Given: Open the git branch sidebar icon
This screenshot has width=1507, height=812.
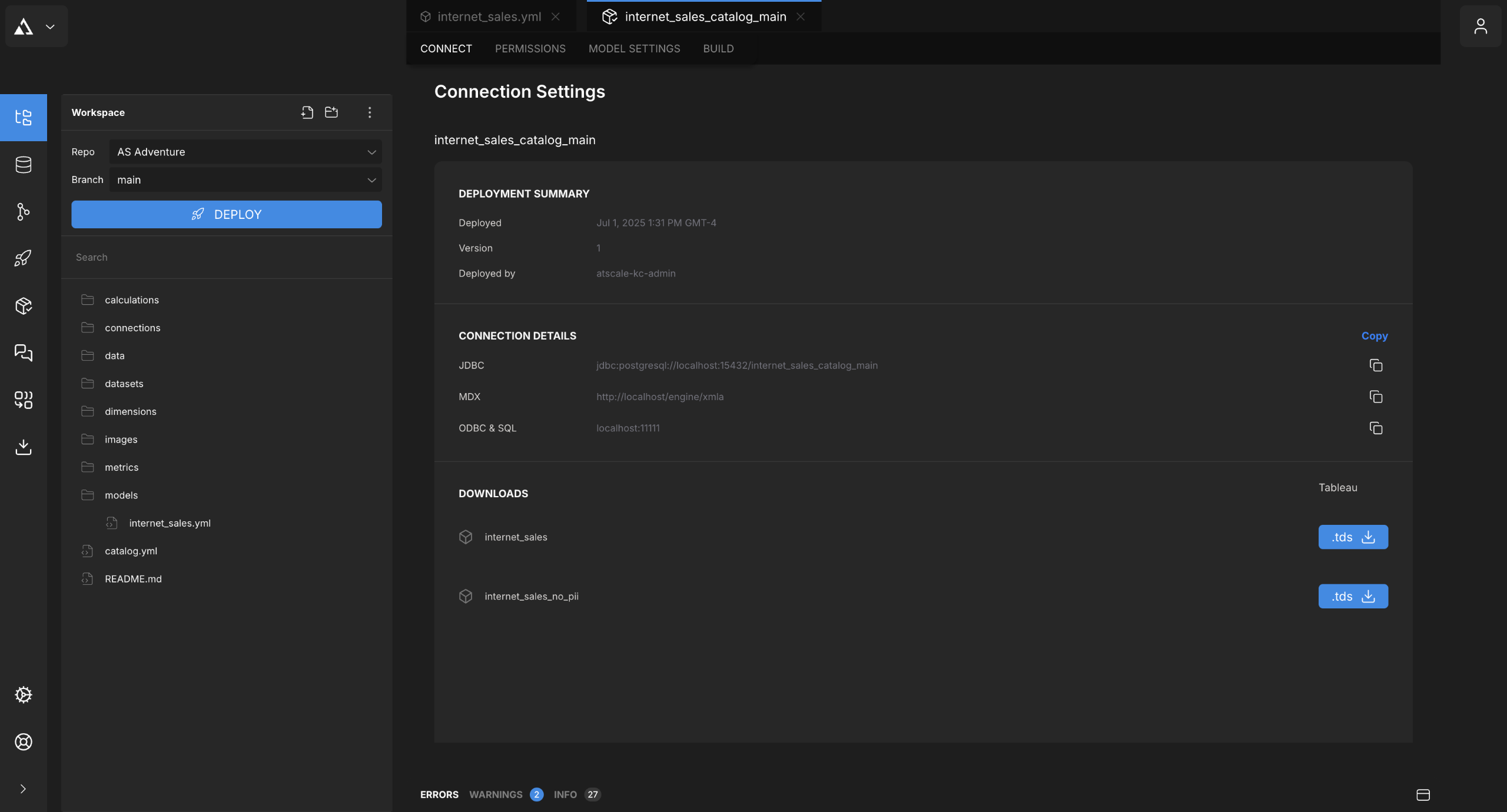Looking at the screenshot, I should (24, 212).
